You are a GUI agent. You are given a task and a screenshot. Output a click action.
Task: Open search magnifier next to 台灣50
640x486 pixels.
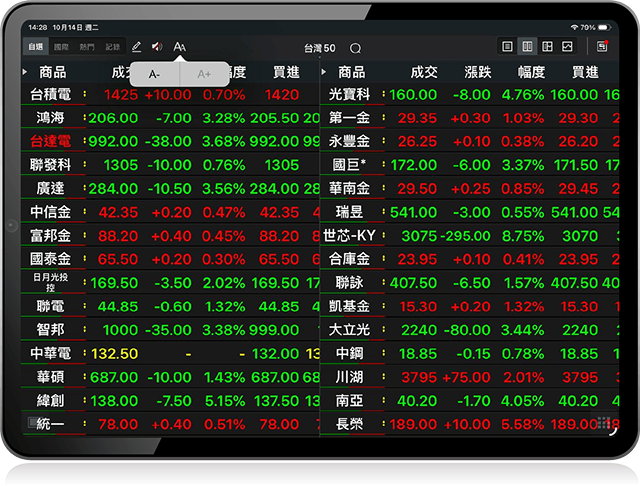[x=356, y=49]
